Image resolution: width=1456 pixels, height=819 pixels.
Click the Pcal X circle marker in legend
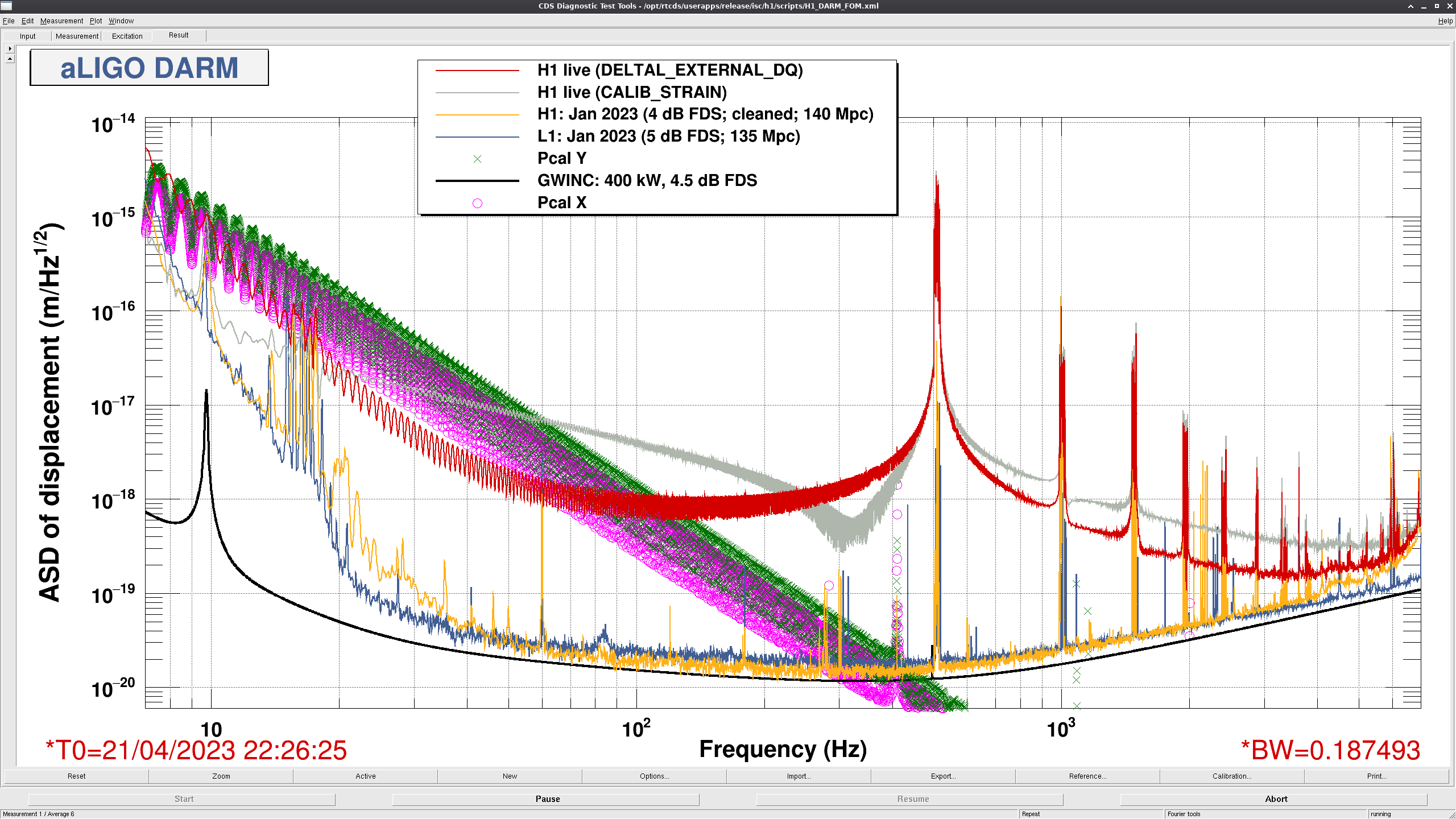coord(477,203)
